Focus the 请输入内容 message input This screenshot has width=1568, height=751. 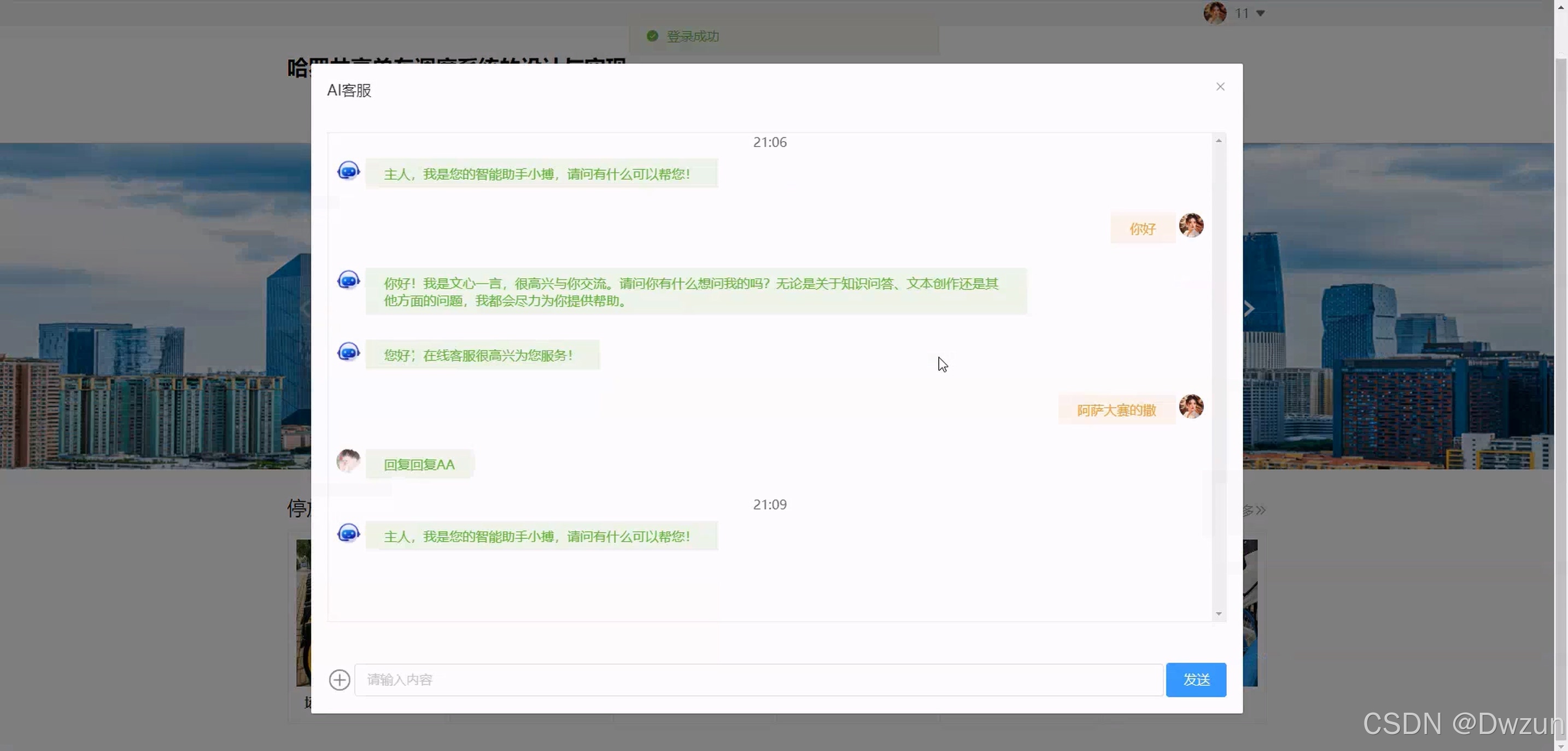pos(758,679)
